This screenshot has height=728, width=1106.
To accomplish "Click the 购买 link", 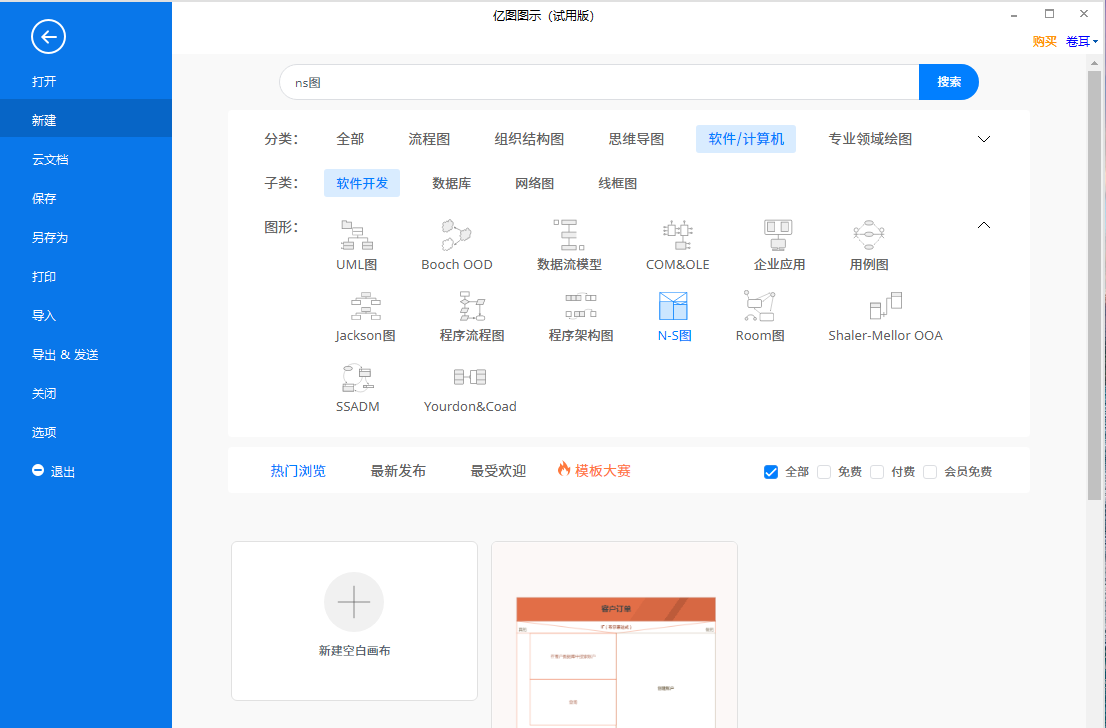I will (1045, 42).
